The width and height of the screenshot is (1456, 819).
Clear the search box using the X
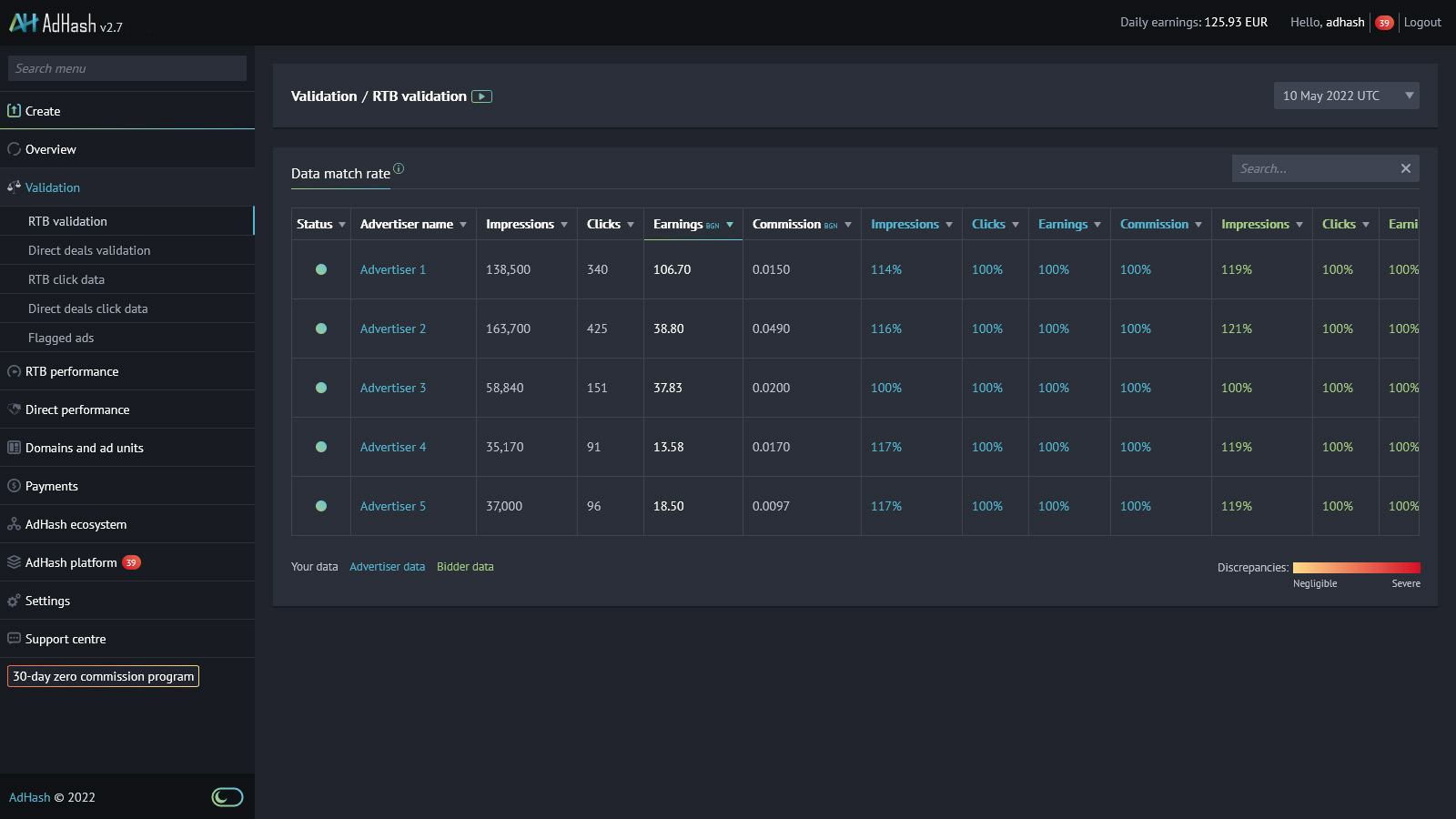tap(1405, 167)
